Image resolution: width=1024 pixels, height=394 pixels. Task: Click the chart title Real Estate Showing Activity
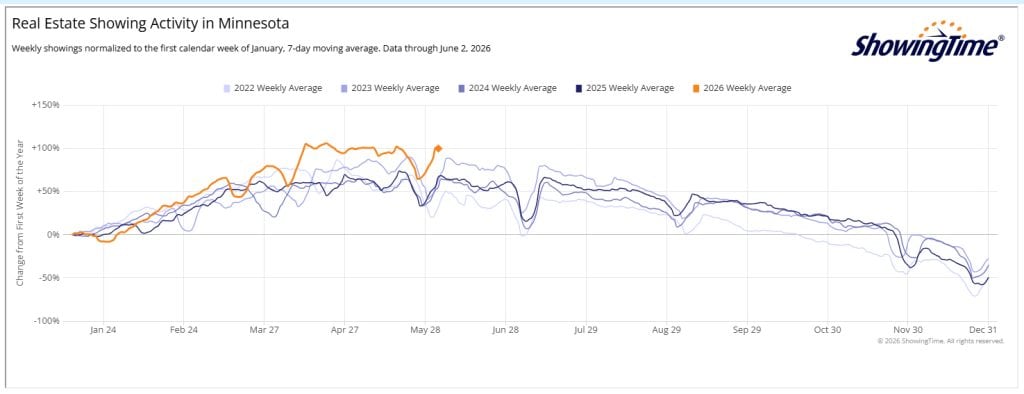(x=151, y=24)
